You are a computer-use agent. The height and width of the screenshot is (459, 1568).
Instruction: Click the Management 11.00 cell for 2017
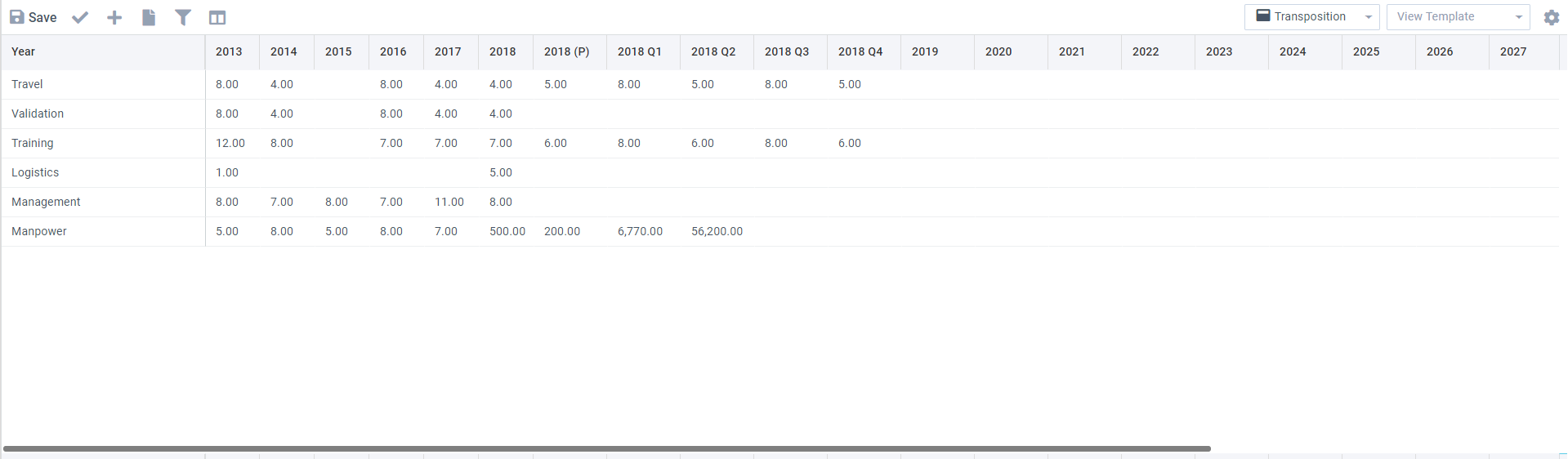click(x=449, y=202)
